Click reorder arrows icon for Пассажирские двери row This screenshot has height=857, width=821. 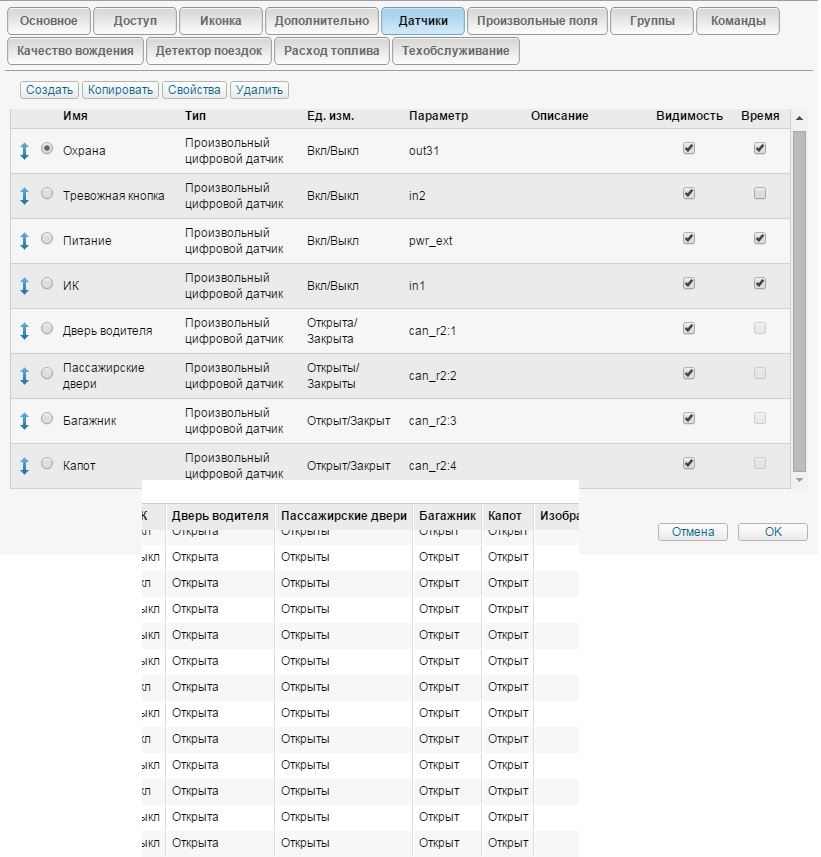pyautogui.click(x=25, y=376)
